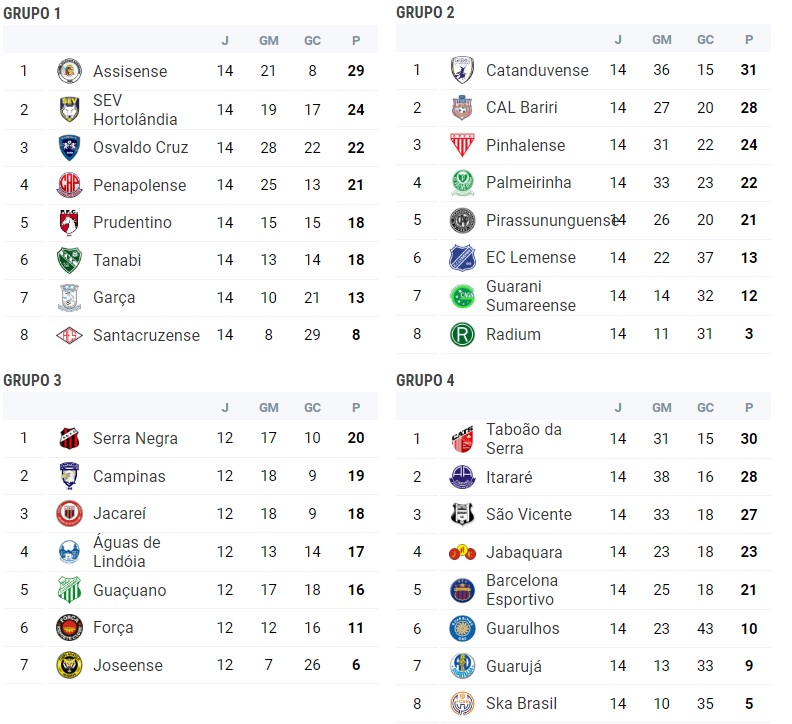Click the Ska Brasil club logo
The width and height of the screenshot is (792, 724).
[x=461, y=703]
